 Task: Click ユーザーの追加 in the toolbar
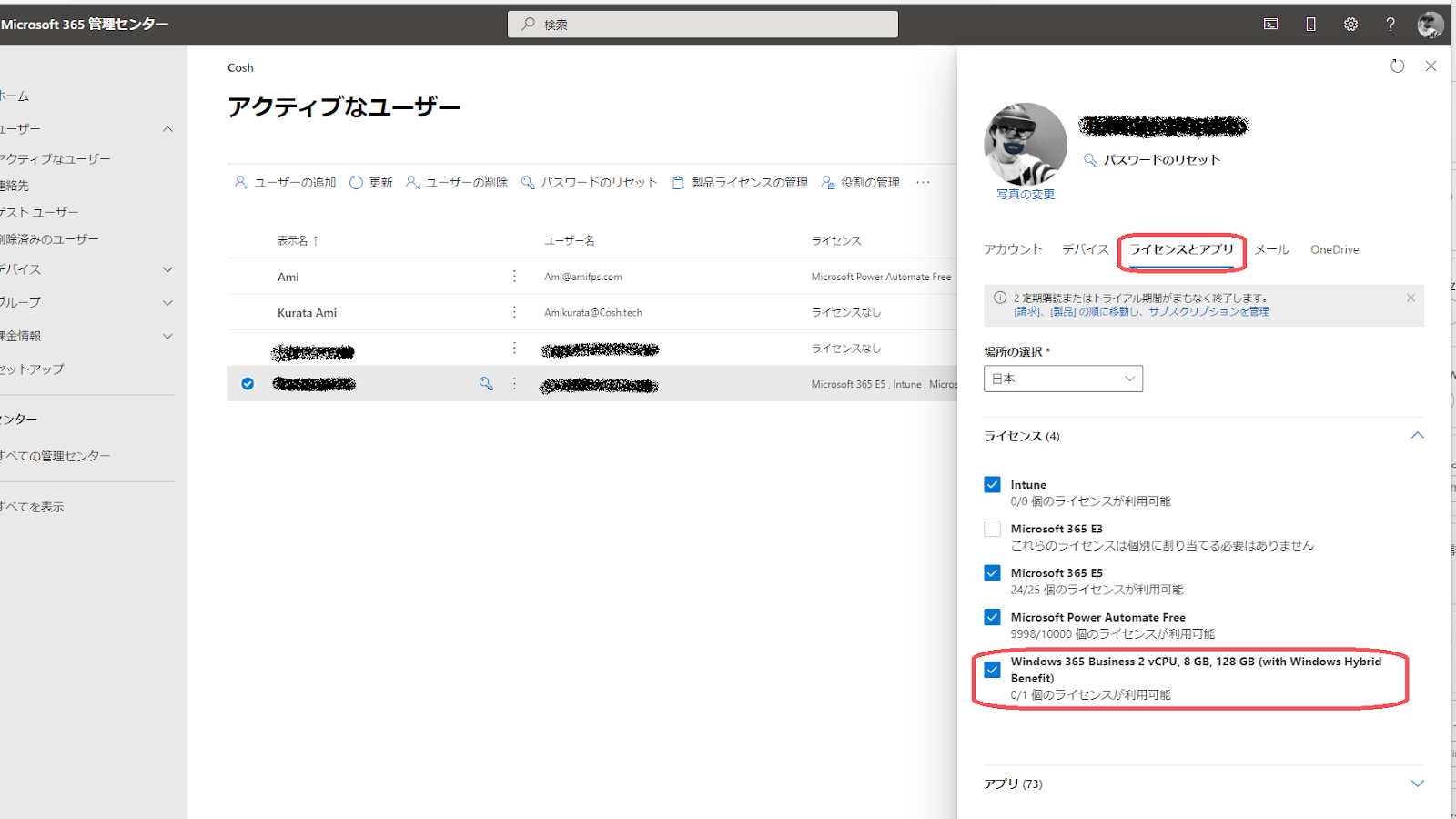(286, 182)
